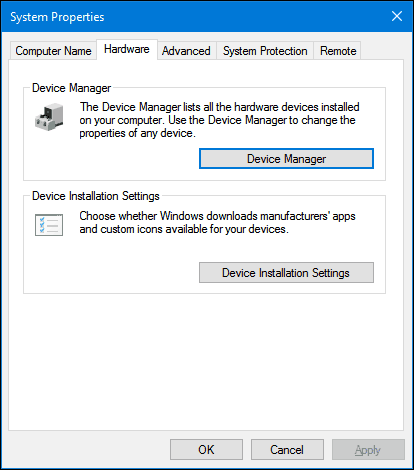The width and height of the screenshot is (414, 470).
Task: Open the Advanced tab
Action: pos(186,51)
